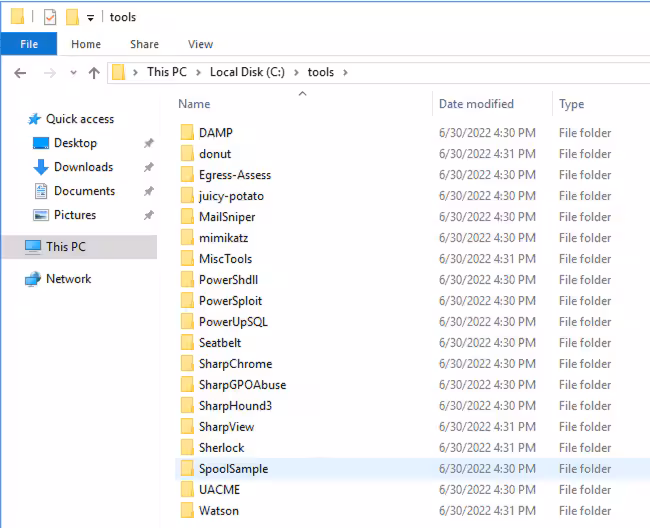Select the SpoolSample folder

pyautogui.click(x=233, y=469)
